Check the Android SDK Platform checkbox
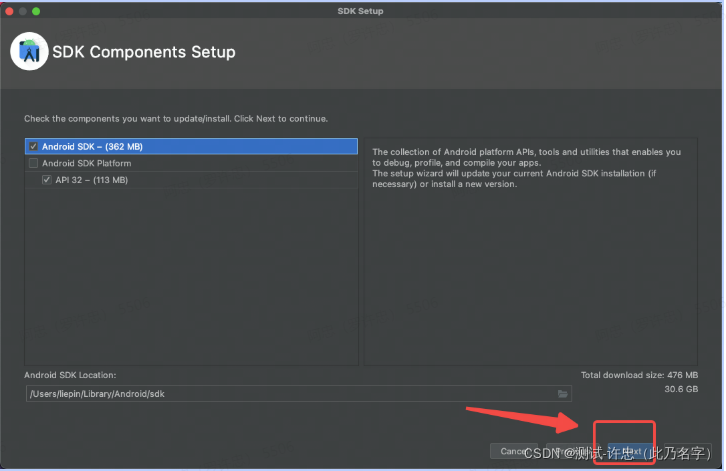Screen dimensions: 726x471 (33, 163)
